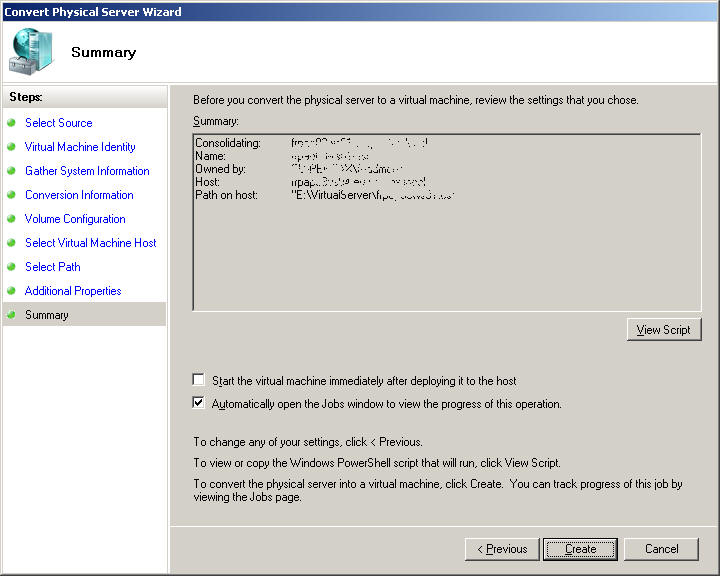This screenshot has height=576, width=720.
Task: Click Create to convert the server
Action: pos(580,549)
